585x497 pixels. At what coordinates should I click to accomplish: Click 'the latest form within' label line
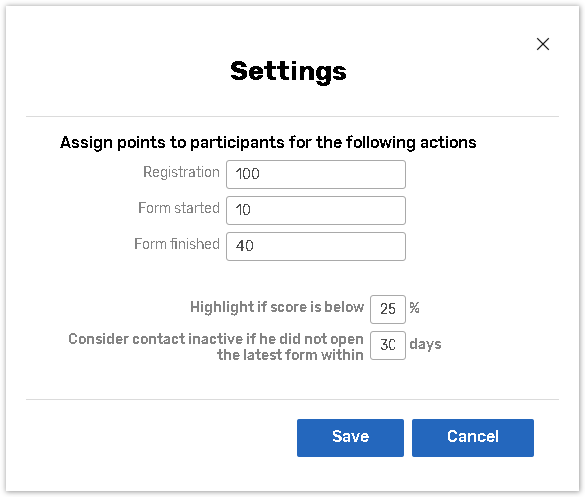(x=290, y=355)
